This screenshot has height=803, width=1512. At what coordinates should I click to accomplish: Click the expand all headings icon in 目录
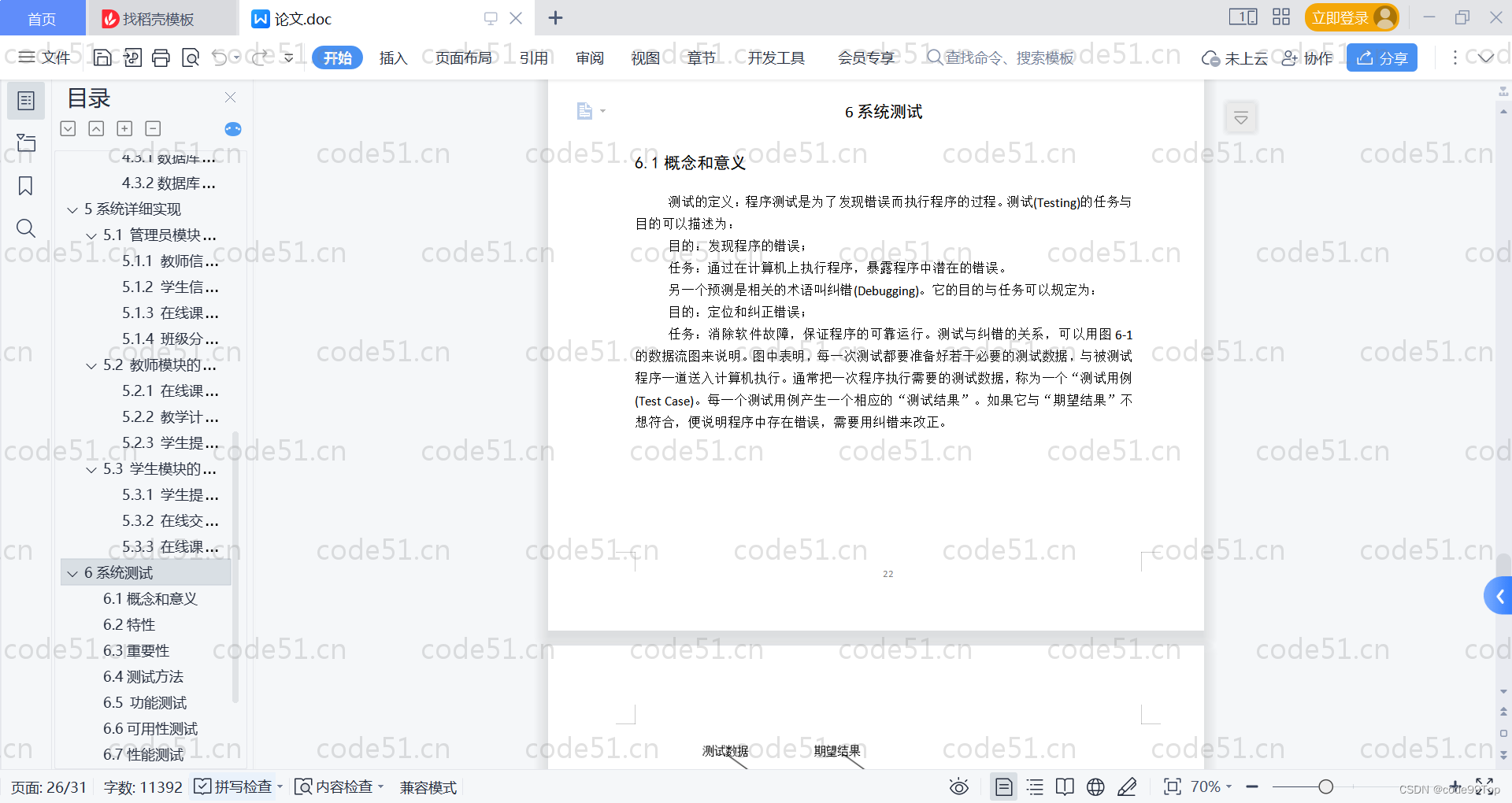point(69,128)
